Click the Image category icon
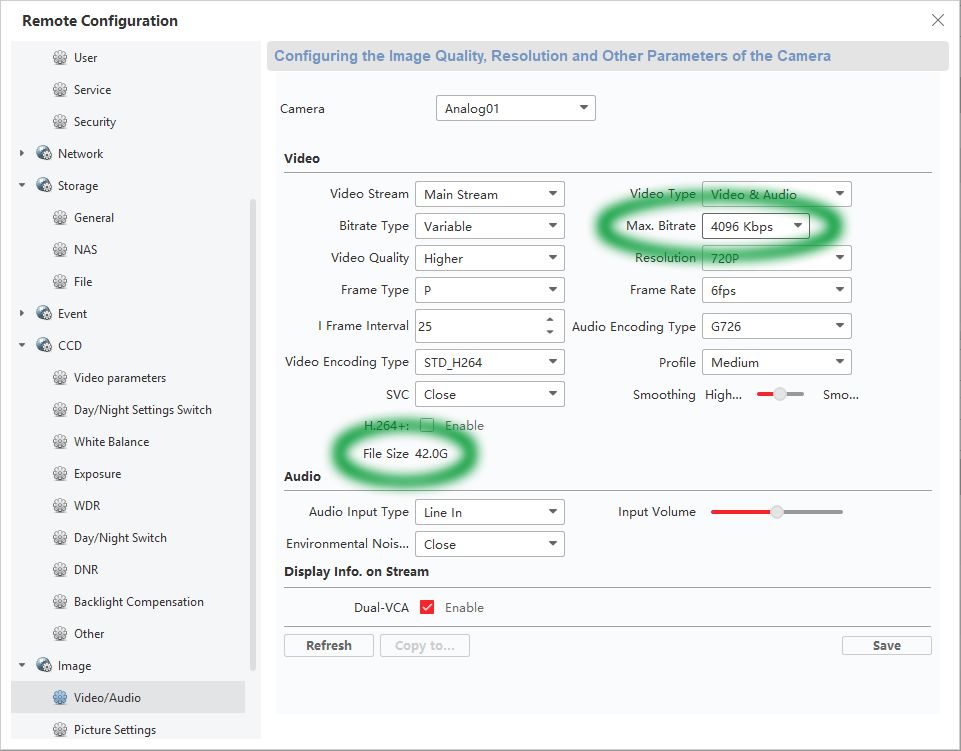 point(44,666)
